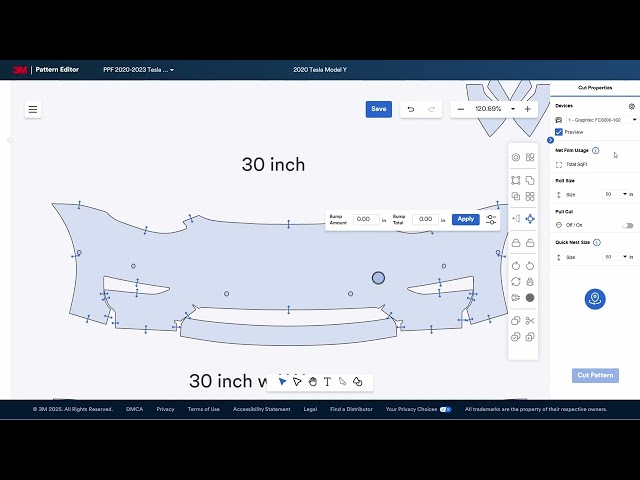Open the Graphtec device dropdown
640x480 pixels.
pyautogui.click(x=602, y=120)
